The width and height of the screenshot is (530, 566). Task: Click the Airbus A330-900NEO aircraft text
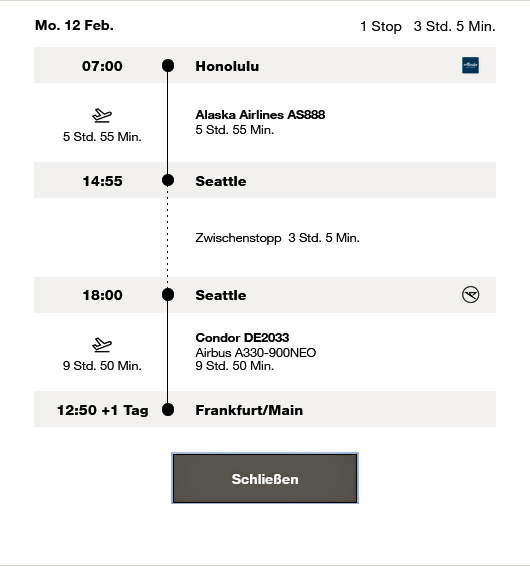point(256,352)
